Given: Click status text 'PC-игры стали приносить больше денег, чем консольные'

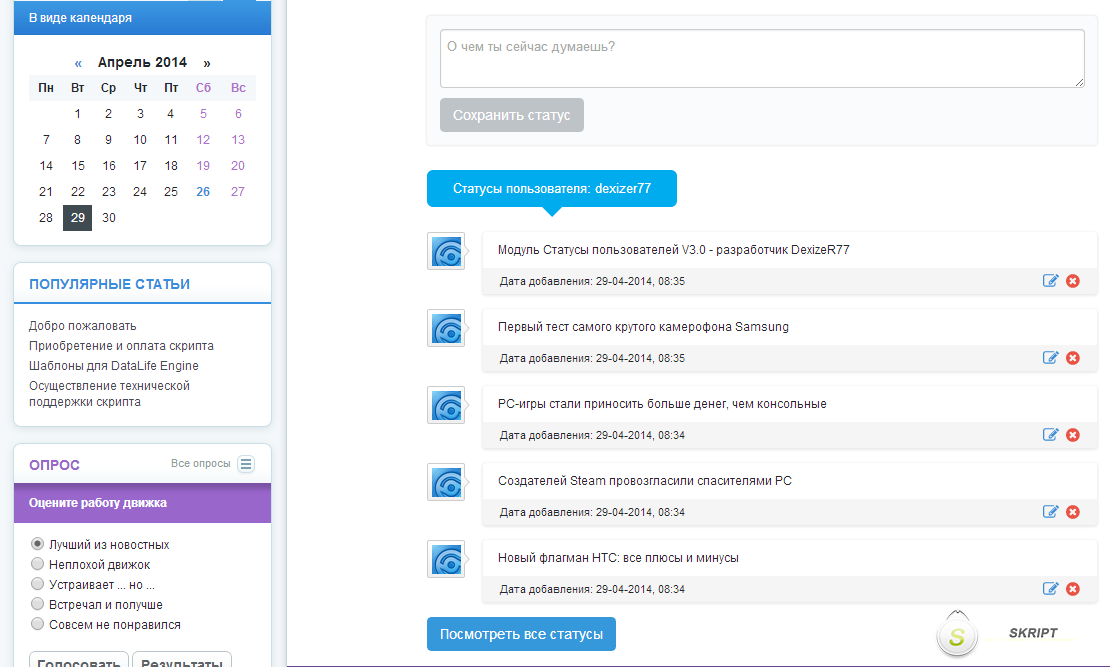Looking at the screenshot, I should coord(662,404).
